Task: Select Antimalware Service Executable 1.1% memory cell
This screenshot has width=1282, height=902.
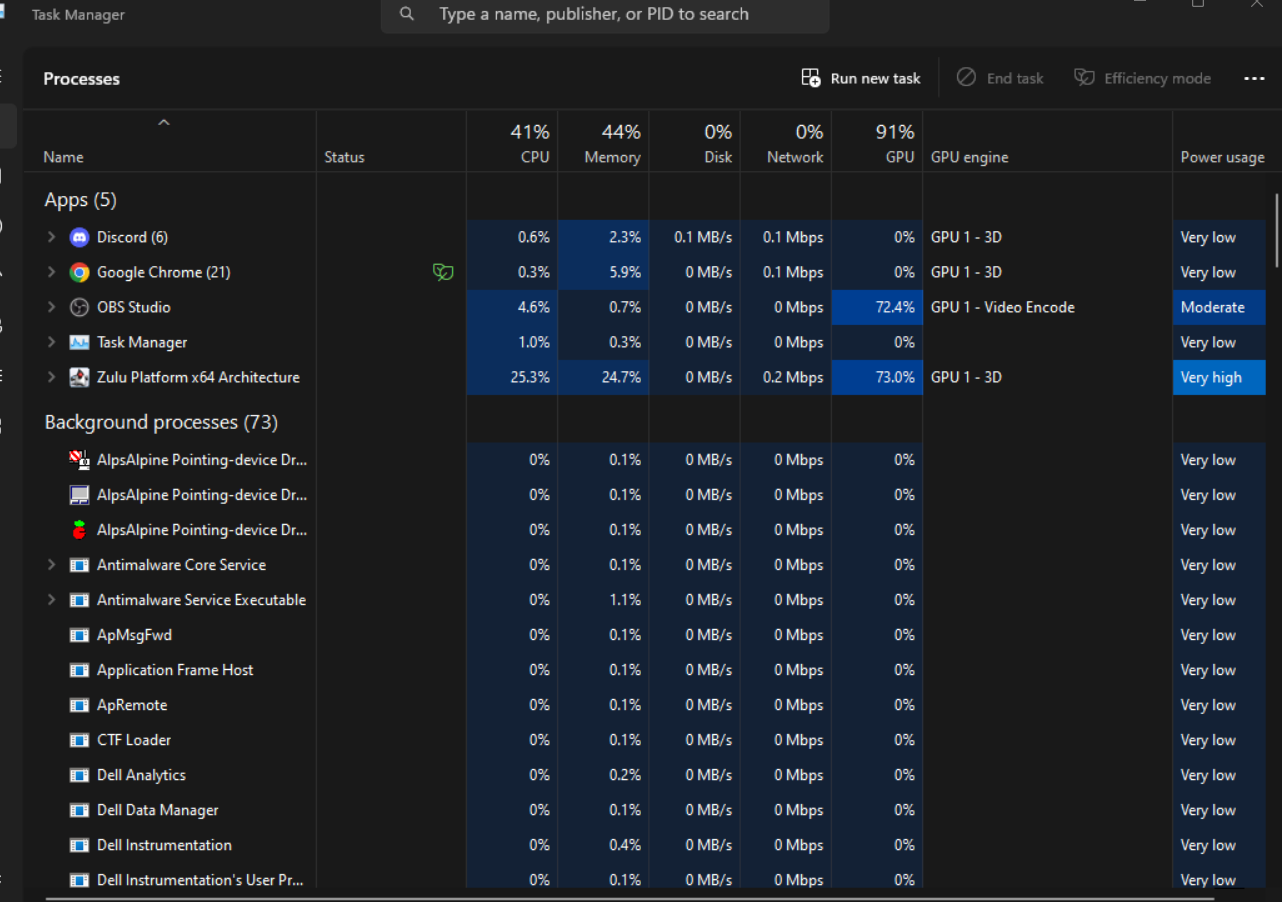Action: 603,600
